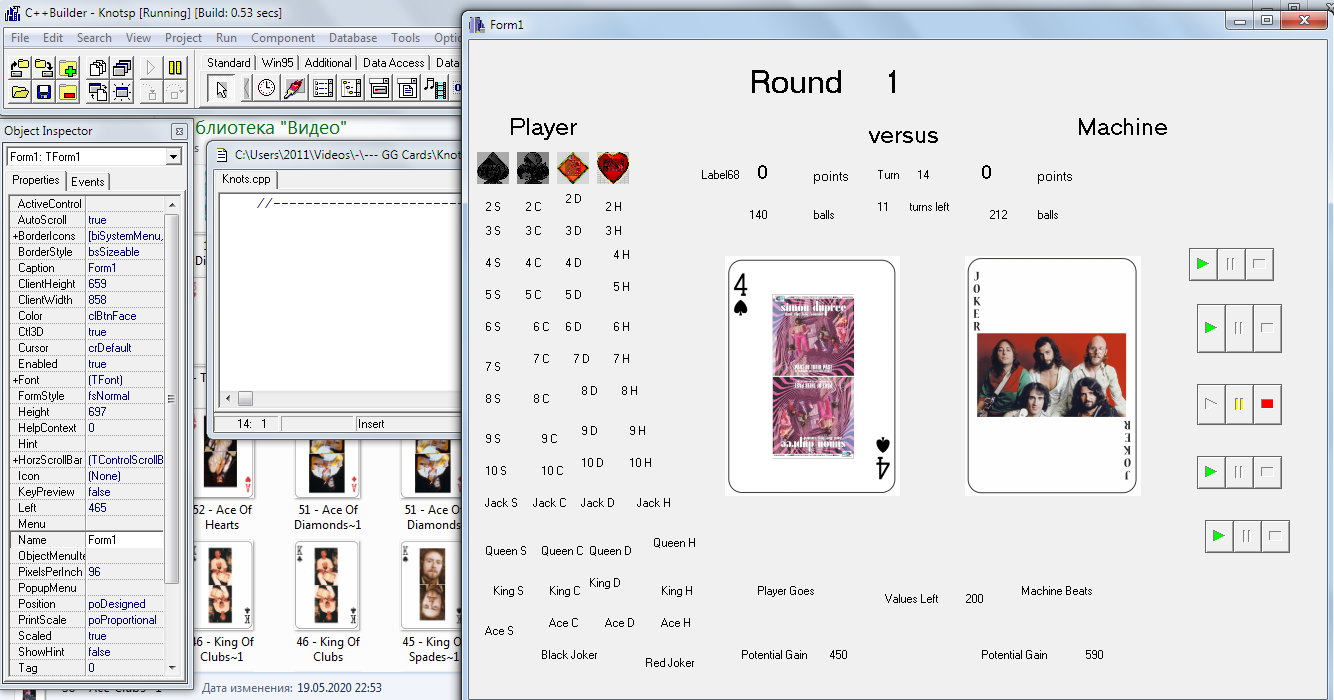Click the 'Red Joker' label
The height and width of the screenshot is (700, 1334).
(670, 663)
